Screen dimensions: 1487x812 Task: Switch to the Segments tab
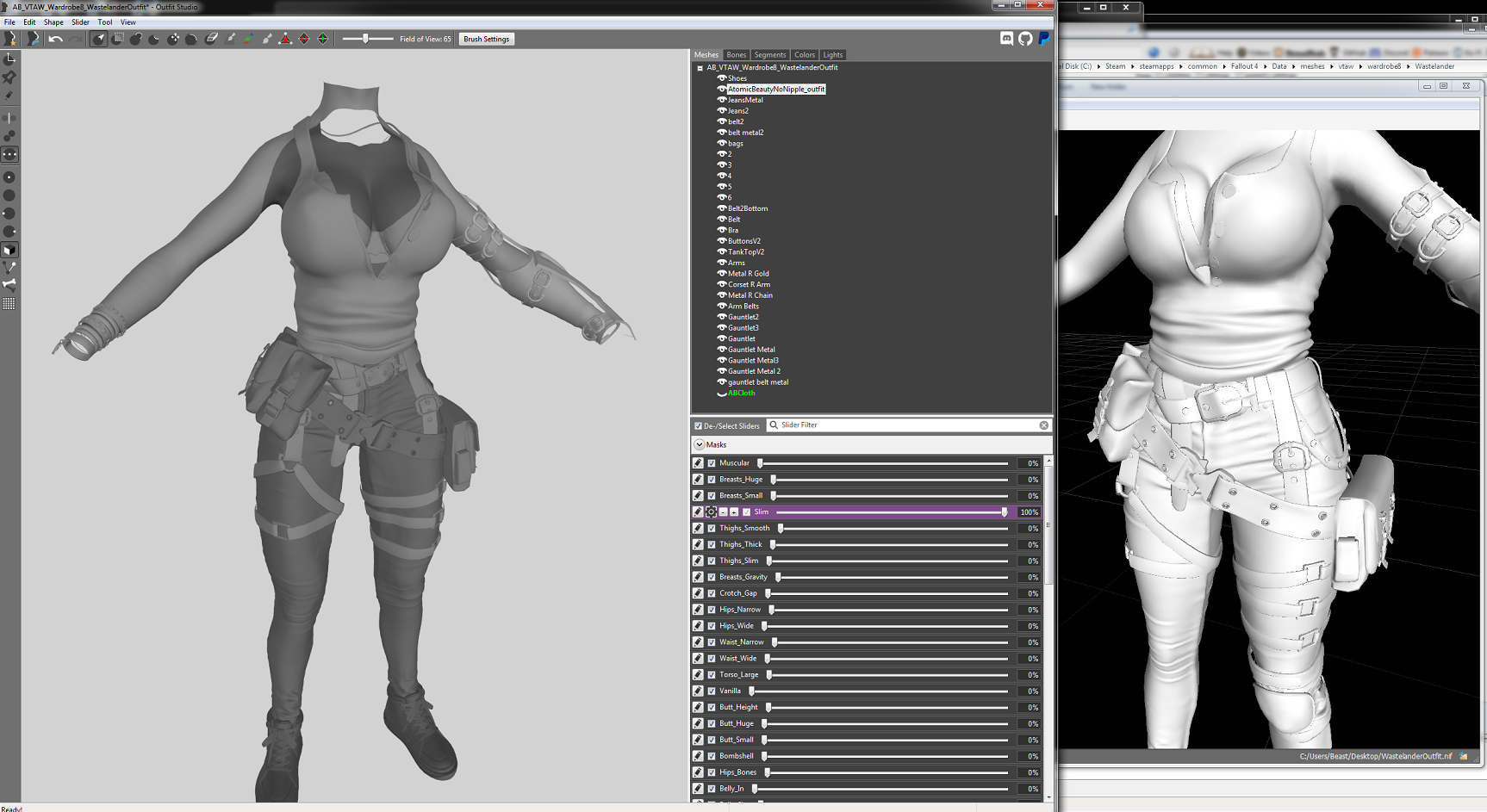(x=769, y=54)
